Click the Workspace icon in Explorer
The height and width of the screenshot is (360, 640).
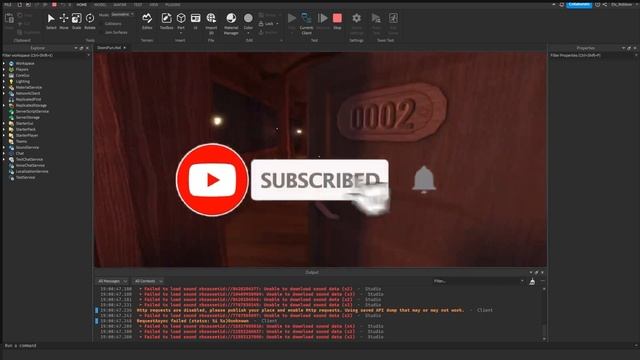(x=11, y=63)
